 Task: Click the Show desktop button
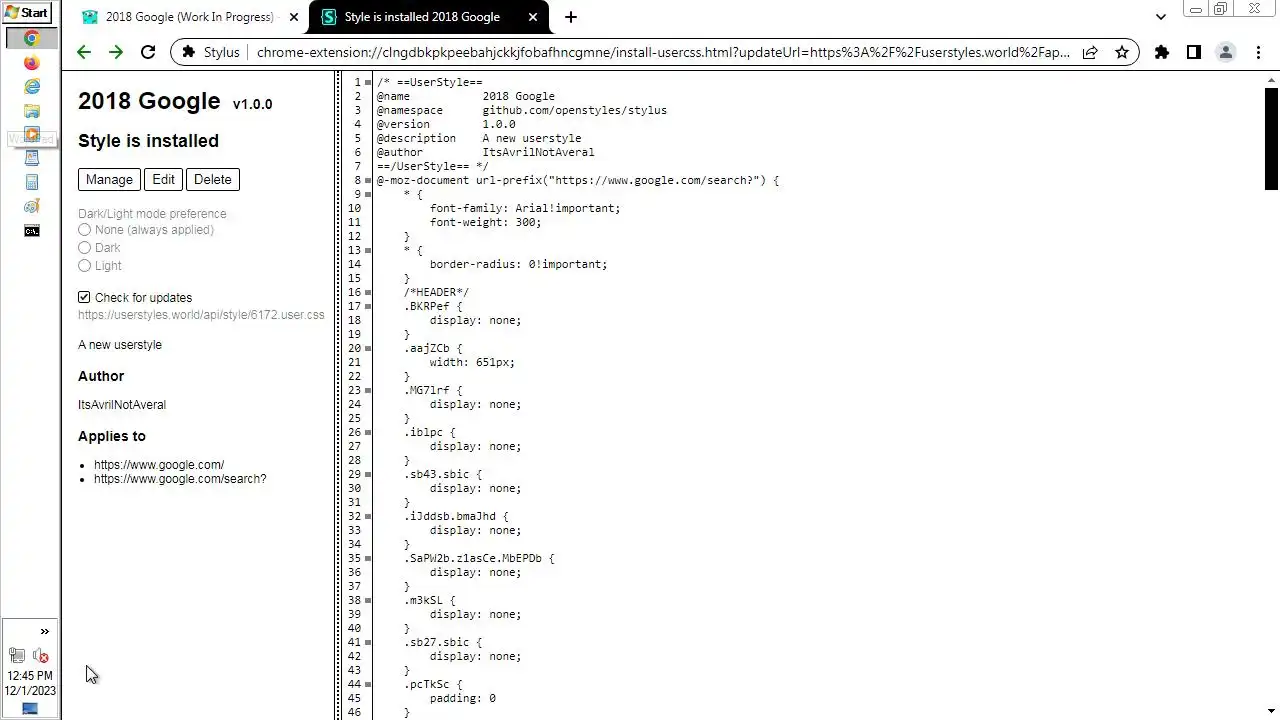(x=30, y=709)
